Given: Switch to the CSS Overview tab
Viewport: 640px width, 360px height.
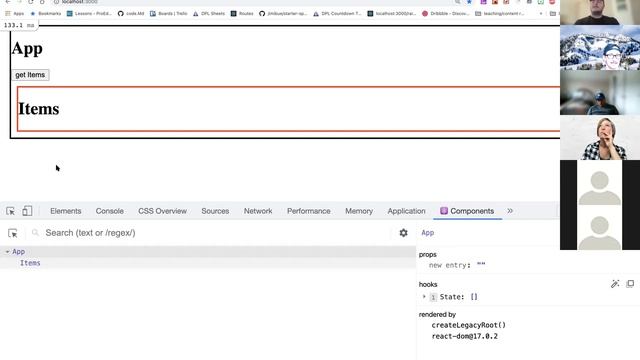Looking at the screenshot, I should point(162,211).
